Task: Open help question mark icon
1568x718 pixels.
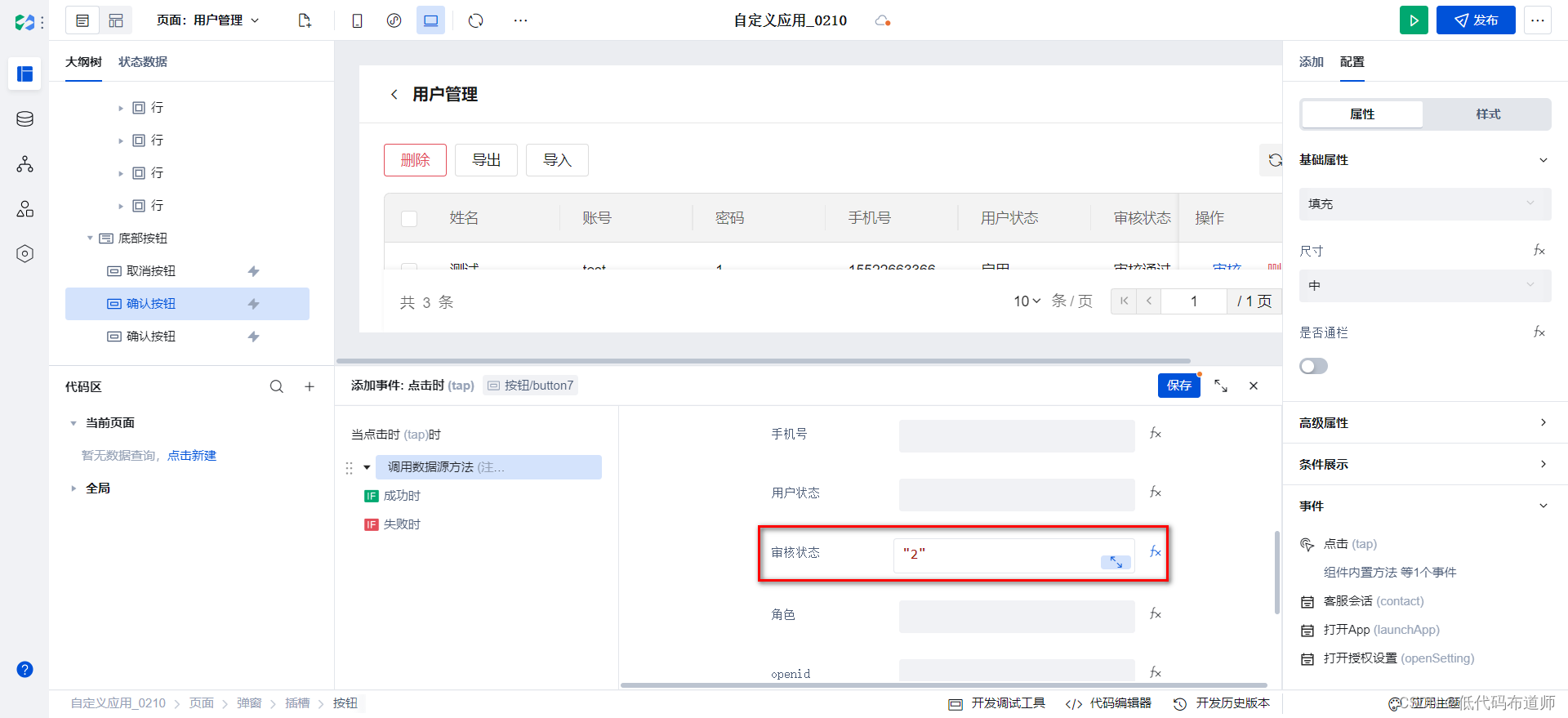Action: (x=25, y=670)
